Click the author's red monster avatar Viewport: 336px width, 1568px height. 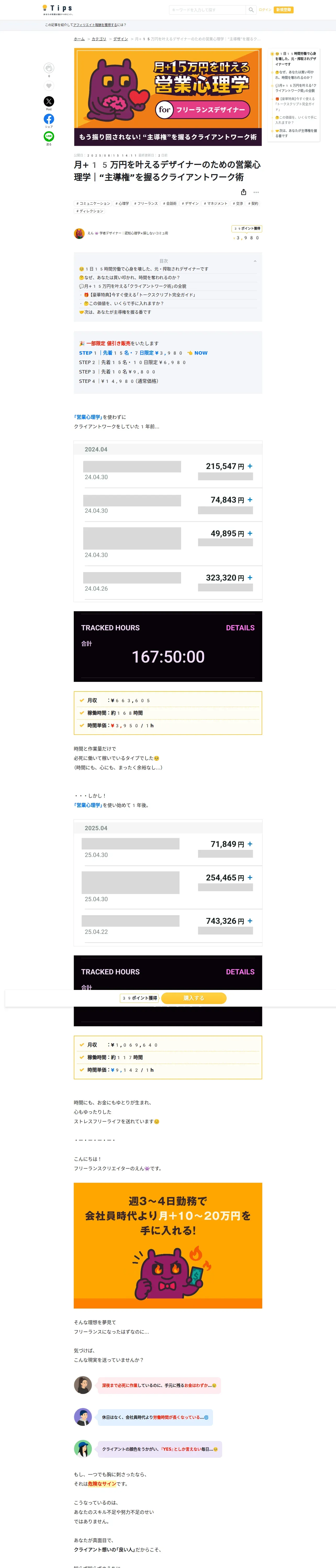point(79,233)
